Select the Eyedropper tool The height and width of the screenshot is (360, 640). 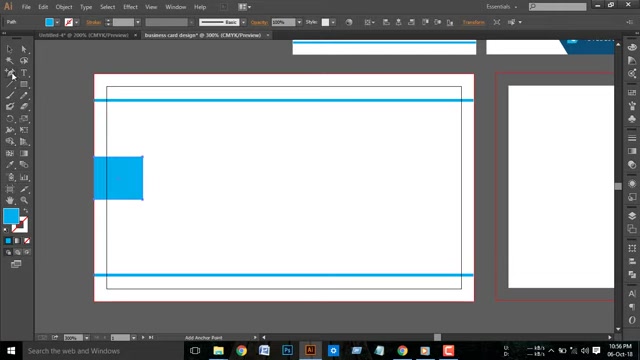9,165
